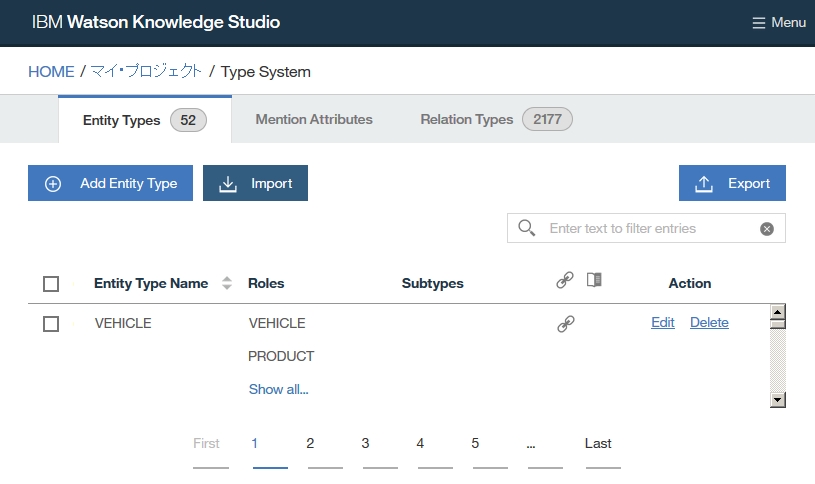Click the Add Entity Type button

(110, 183)
